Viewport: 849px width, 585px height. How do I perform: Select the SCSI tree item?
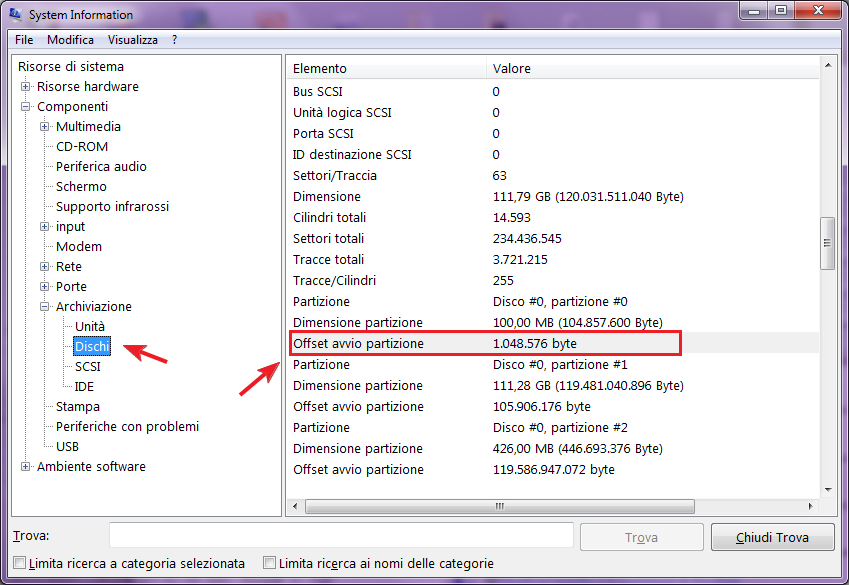88,367
